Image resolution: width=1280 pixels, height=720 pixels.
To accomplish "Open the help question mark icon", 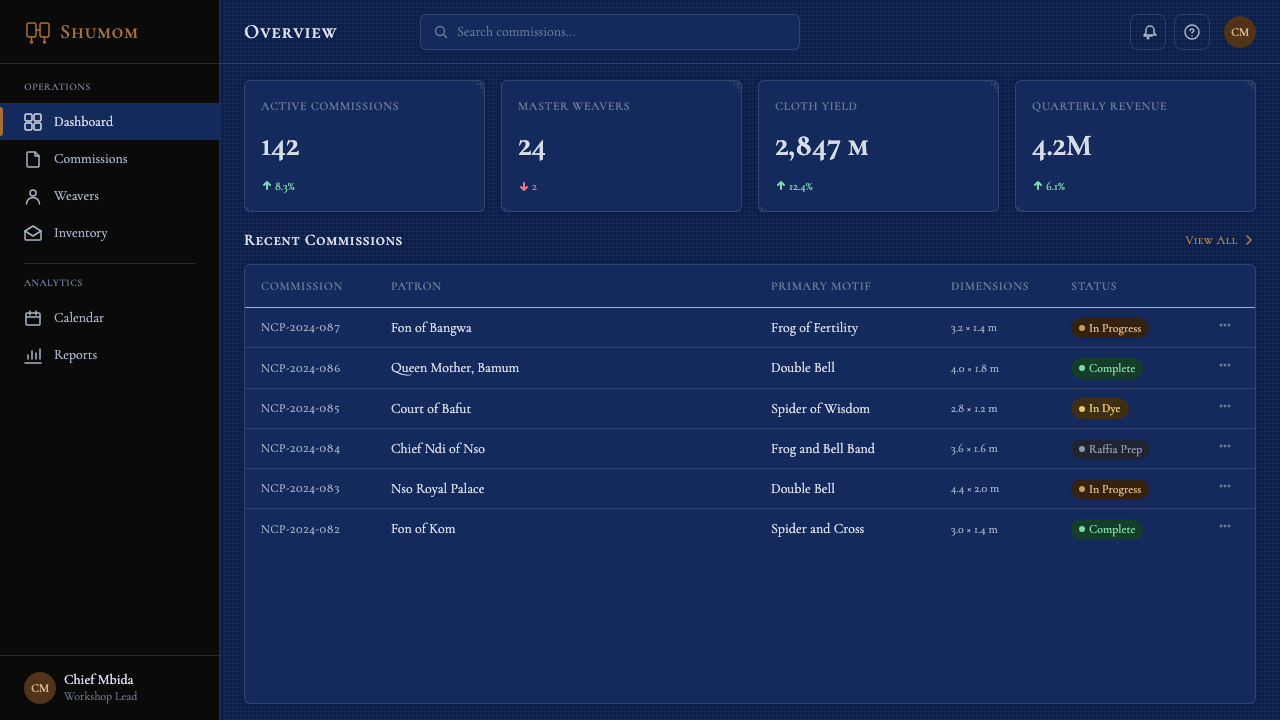I will [x=1192, y=32].
